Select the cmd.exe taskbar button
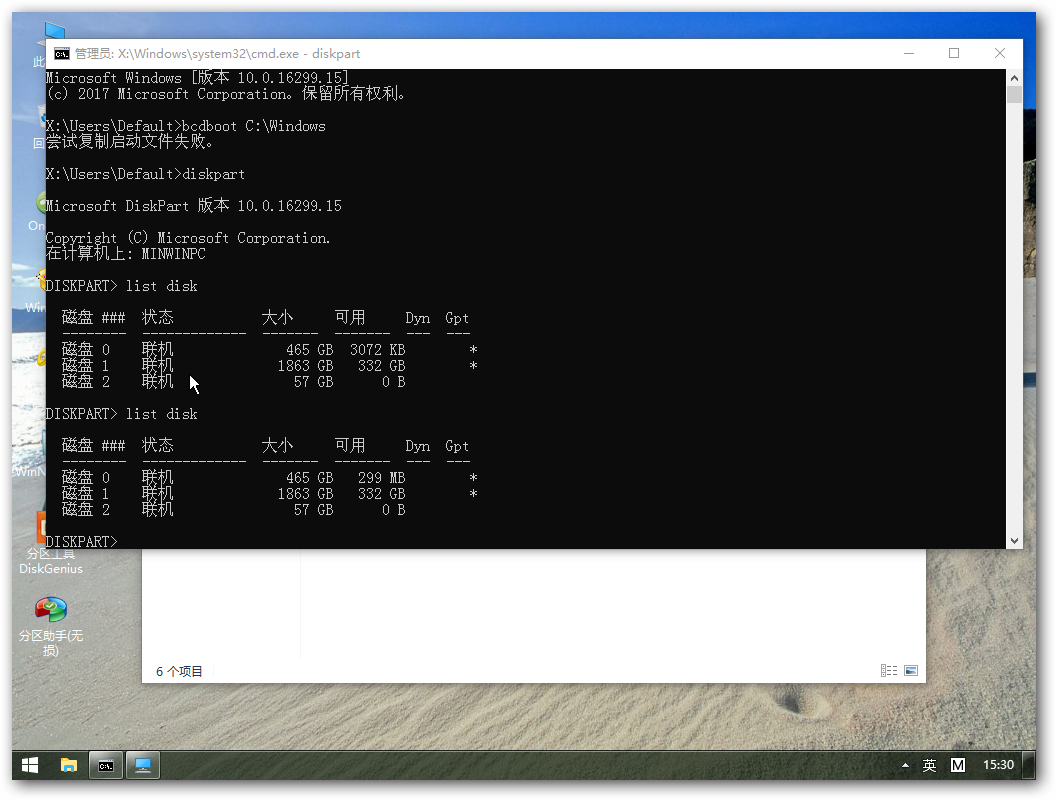Screen dimensions: 1056x800 coord(105,765)
